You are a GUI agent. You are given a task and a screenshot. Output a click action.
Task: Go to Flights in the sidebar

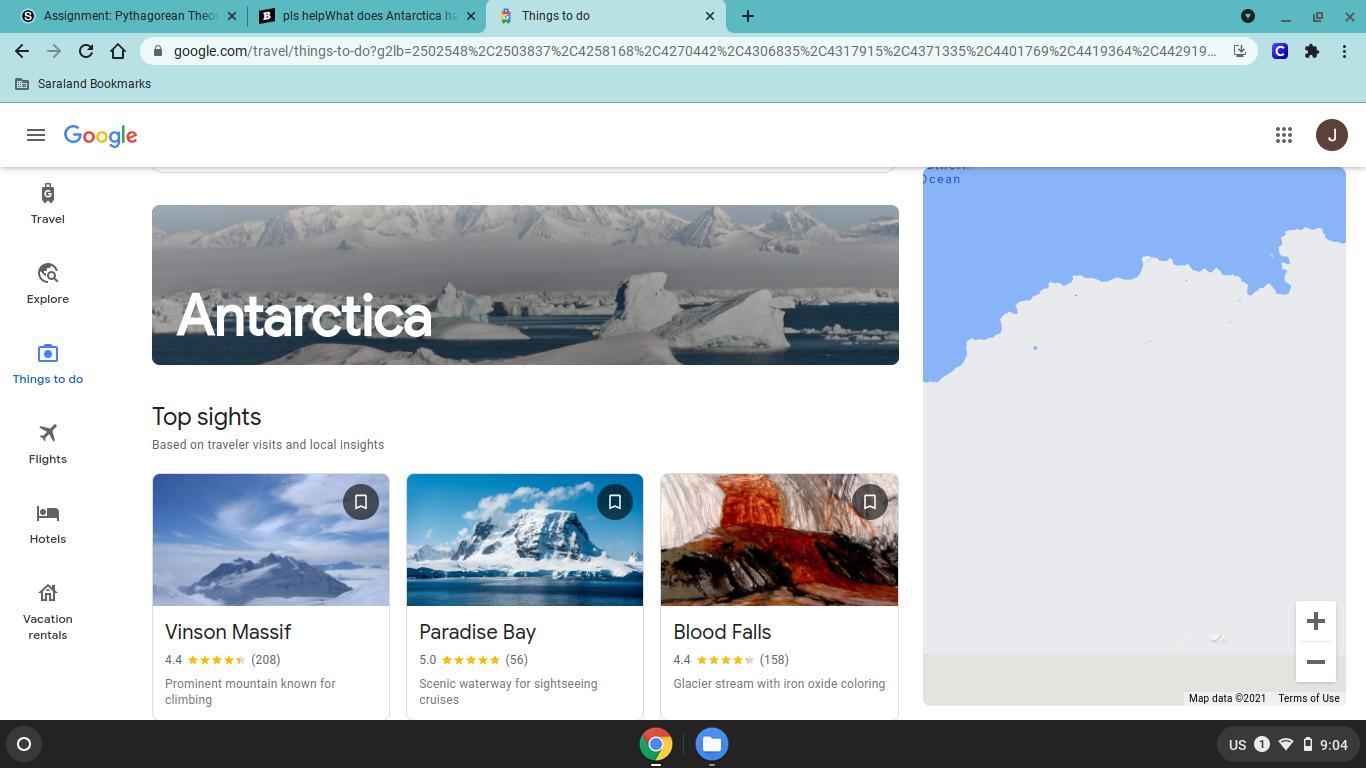[x=47, y=444]
